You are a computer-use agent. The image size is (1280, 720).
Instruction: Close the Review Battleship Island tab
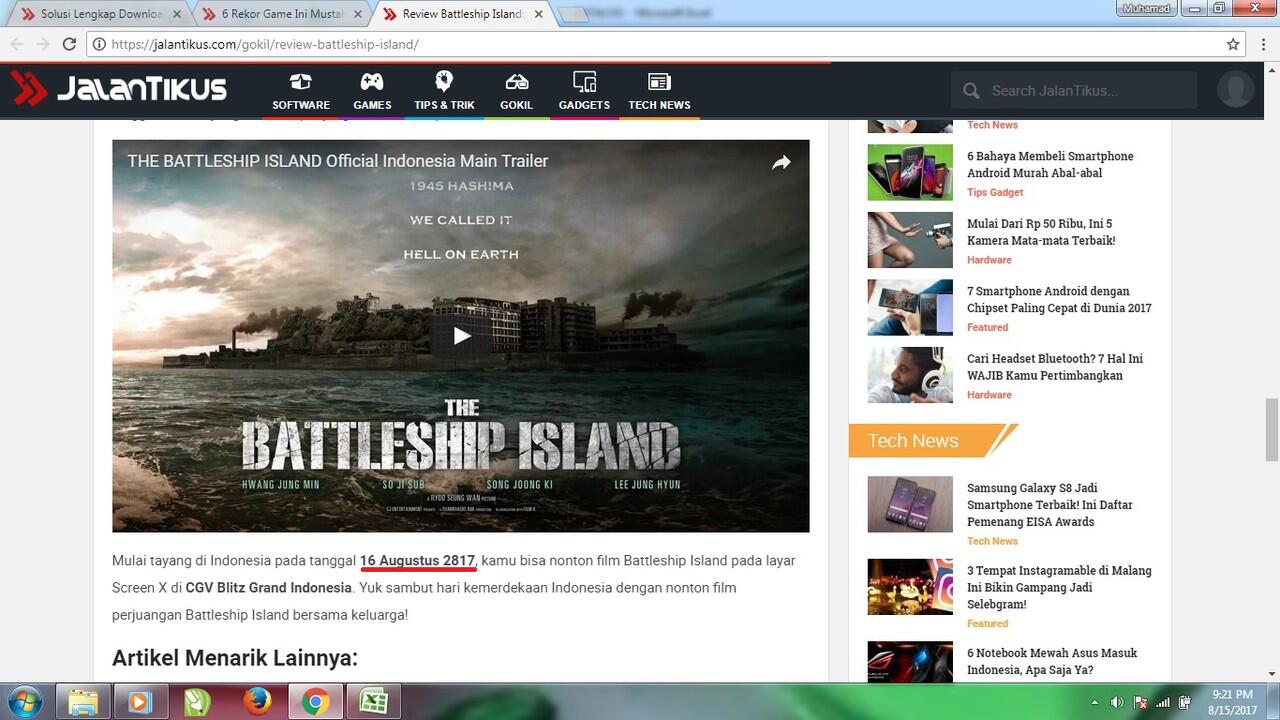pos(539,14)
